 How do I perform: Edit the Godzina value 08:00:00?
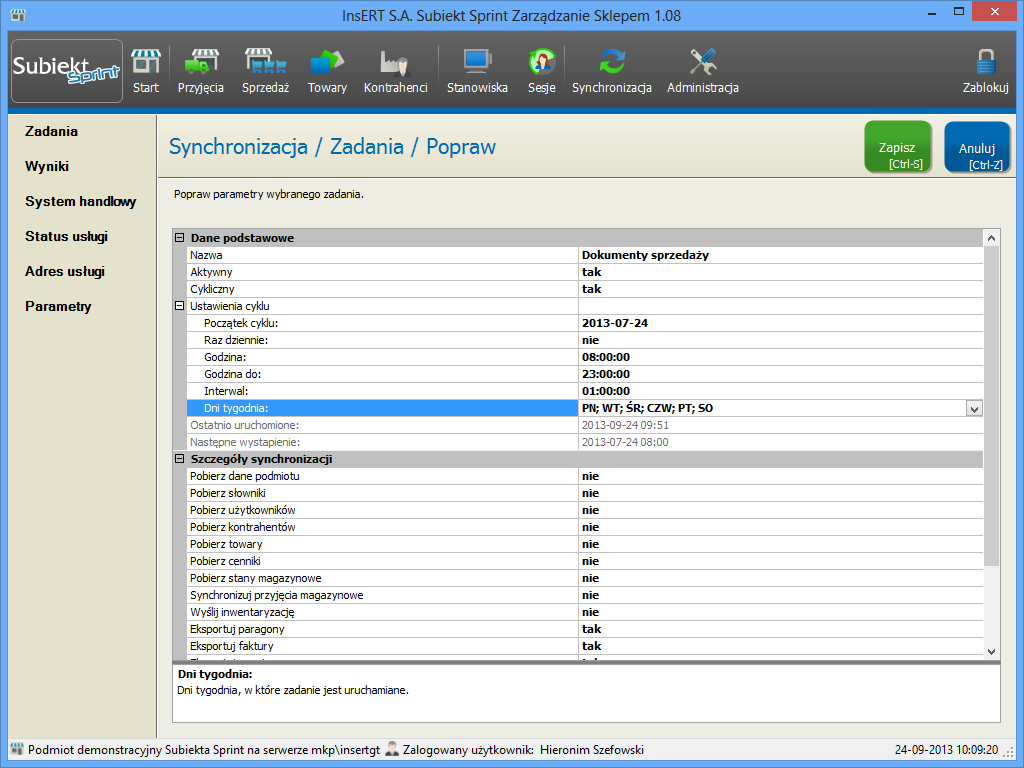(x=780, y=357)
